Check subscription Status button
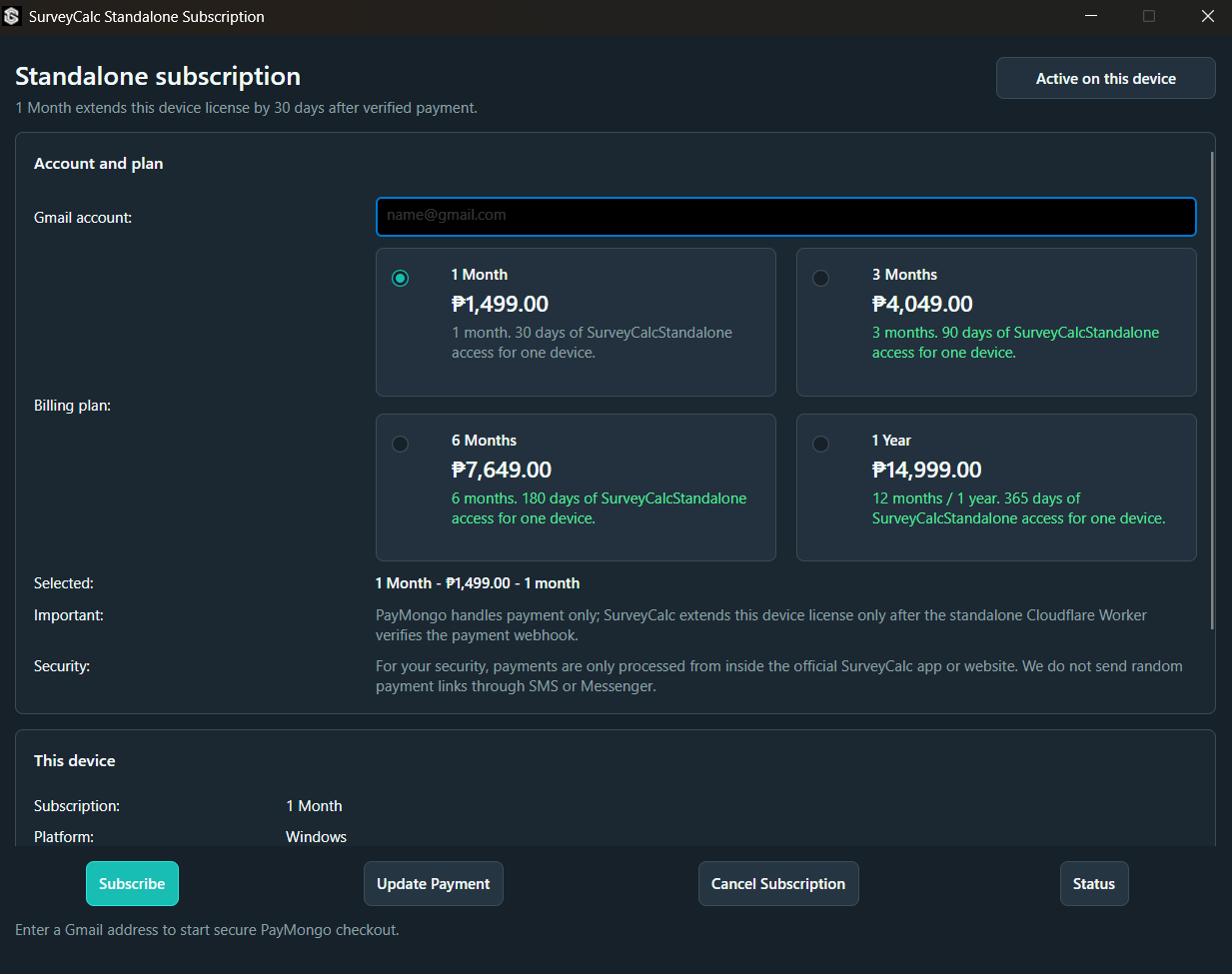The width and height of the screenshot is (1232, 974). pos(1094,884)
